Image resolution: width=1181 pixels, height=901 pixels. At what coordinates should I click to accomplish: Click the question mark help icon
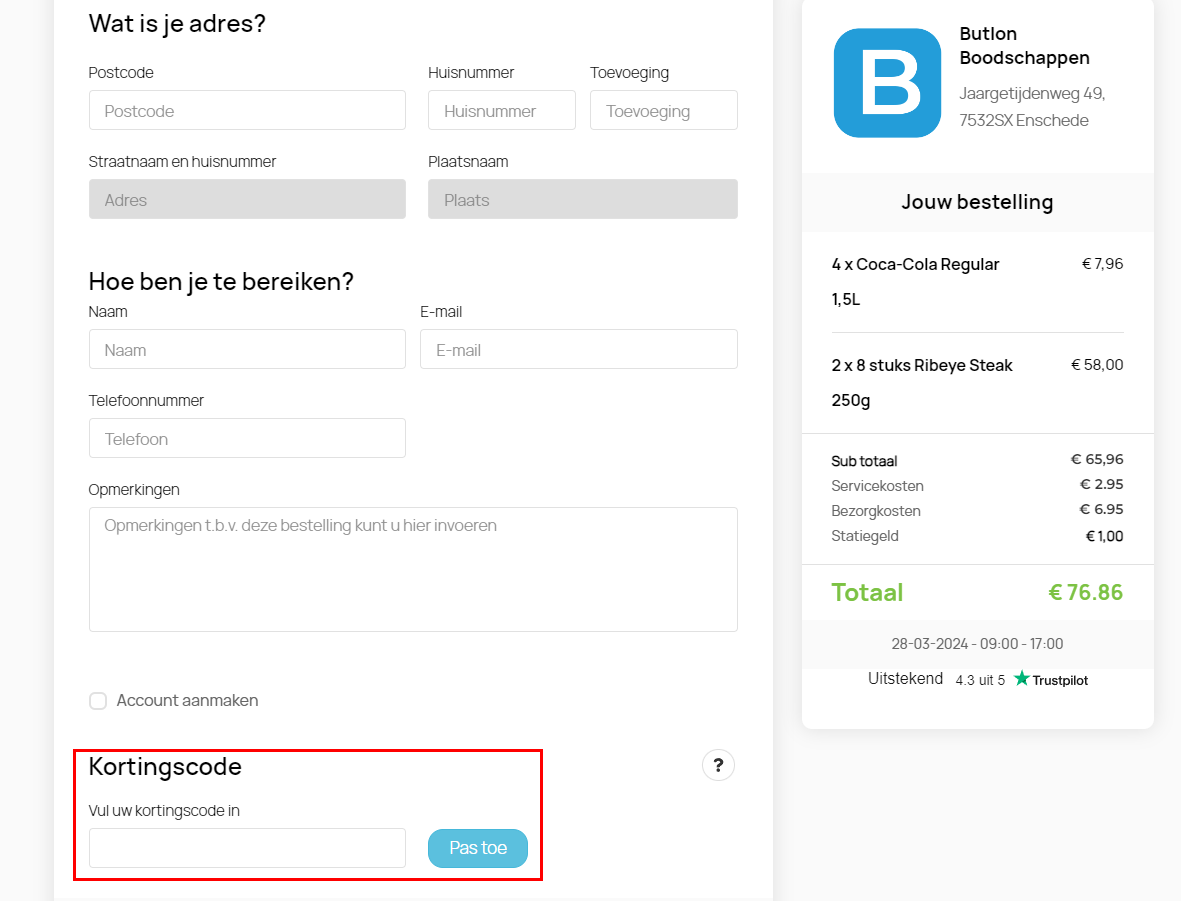point(718,765)
